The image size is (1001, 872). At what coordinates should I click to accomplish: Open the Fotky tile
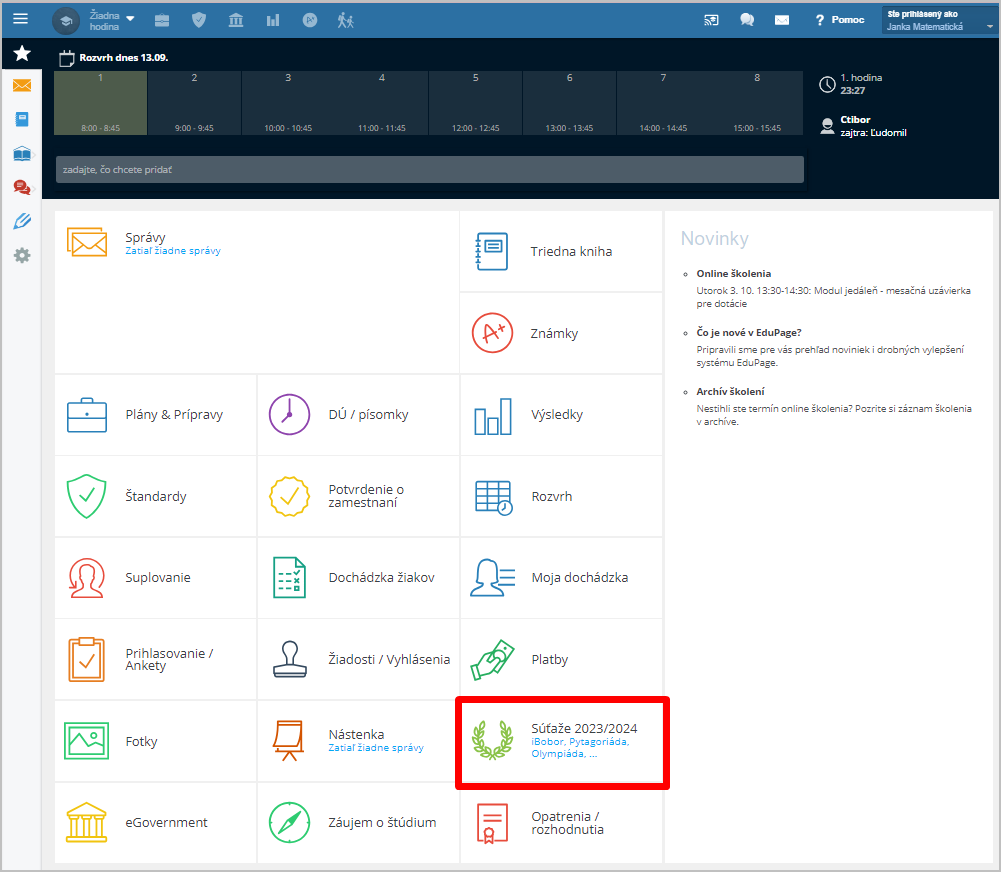155,741
